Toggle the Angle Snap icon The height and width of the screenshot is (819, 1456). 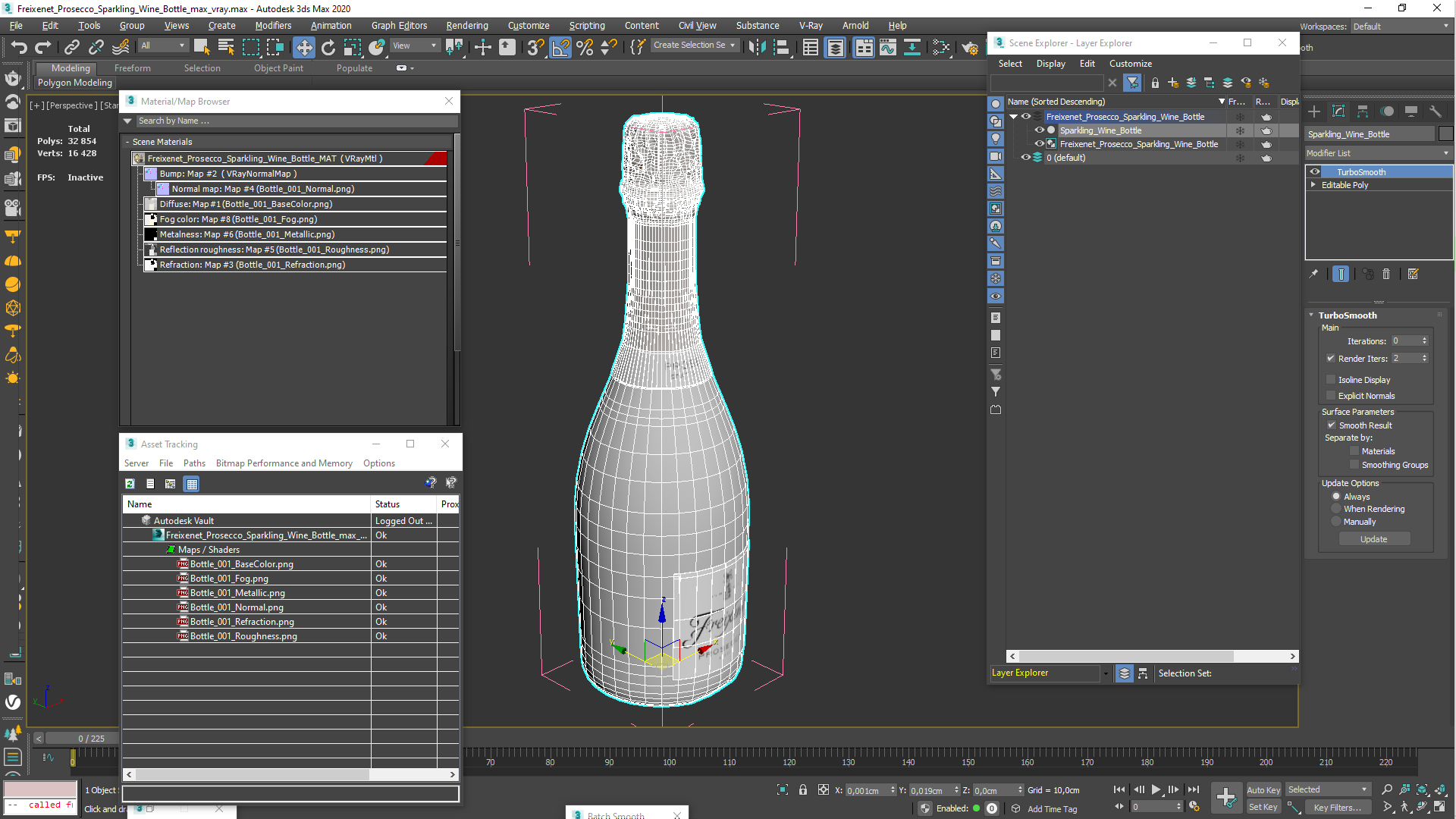pyautogui.click(x=560, y=47)
